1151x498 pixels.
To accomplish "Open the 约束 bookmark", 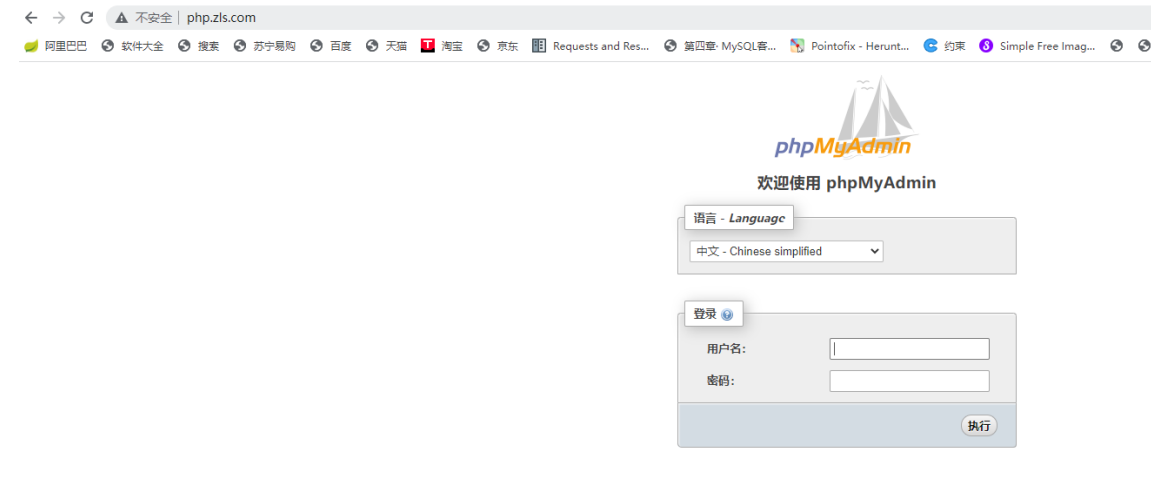I will coord(945,46).
